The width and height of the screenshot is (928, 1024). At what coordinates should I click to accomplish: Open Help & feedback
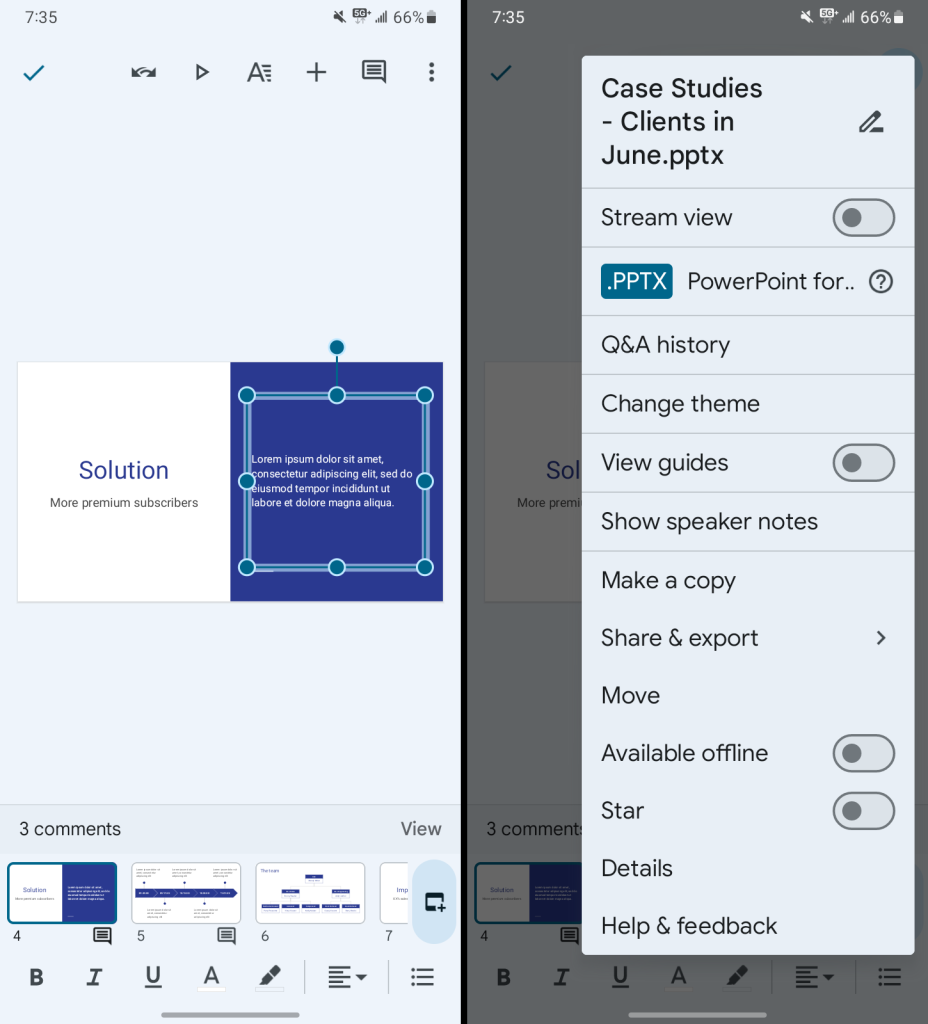coord(689,926)
